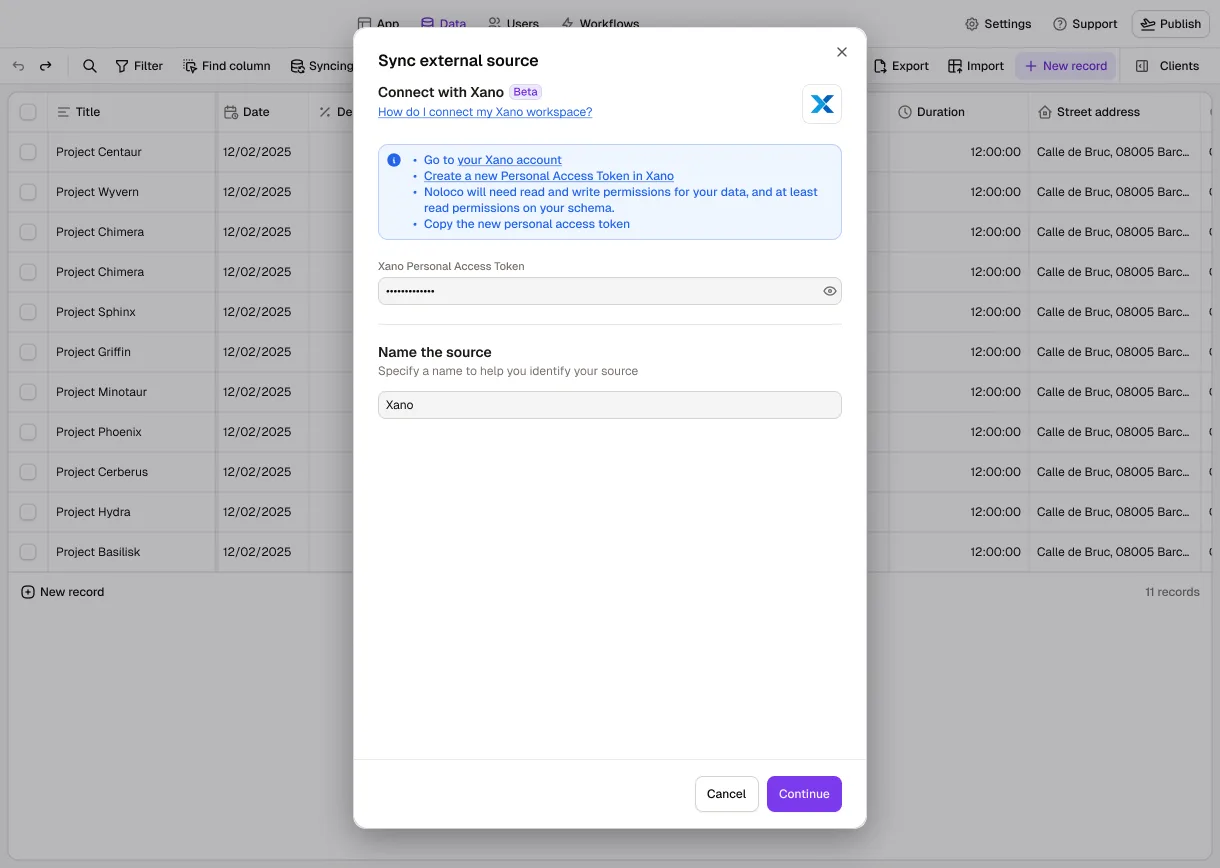Click the purple New record button
The width and height of the screenshot is (1220, 868).
click(x=1066, y=66)
